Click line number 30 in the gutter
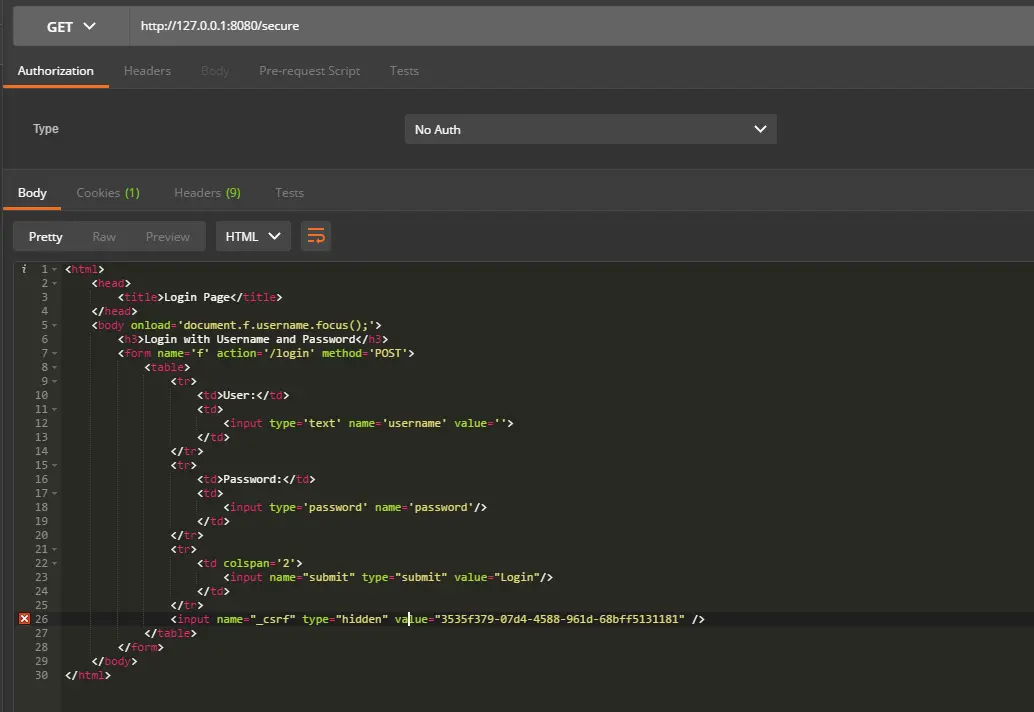This screenshot has width=1034, height=712. tap(42, 675)
